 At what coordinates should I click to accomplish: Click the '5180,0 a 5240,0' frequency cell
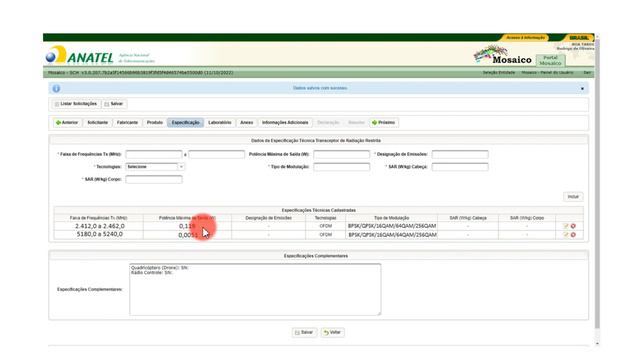[x=100, y=234]
